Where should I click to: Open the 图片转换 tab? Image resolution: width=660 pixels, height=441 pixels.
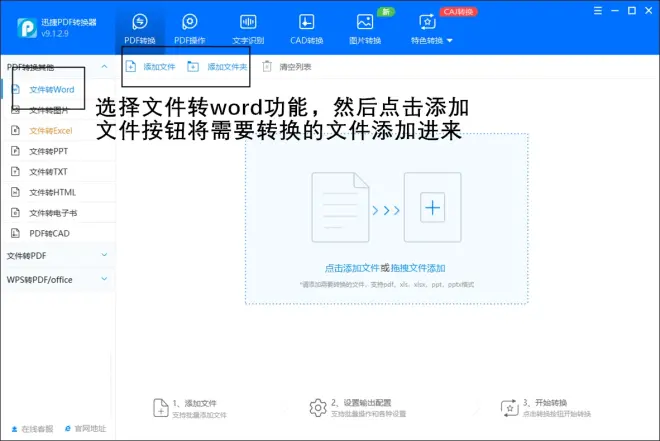click(x=365, y=29)
